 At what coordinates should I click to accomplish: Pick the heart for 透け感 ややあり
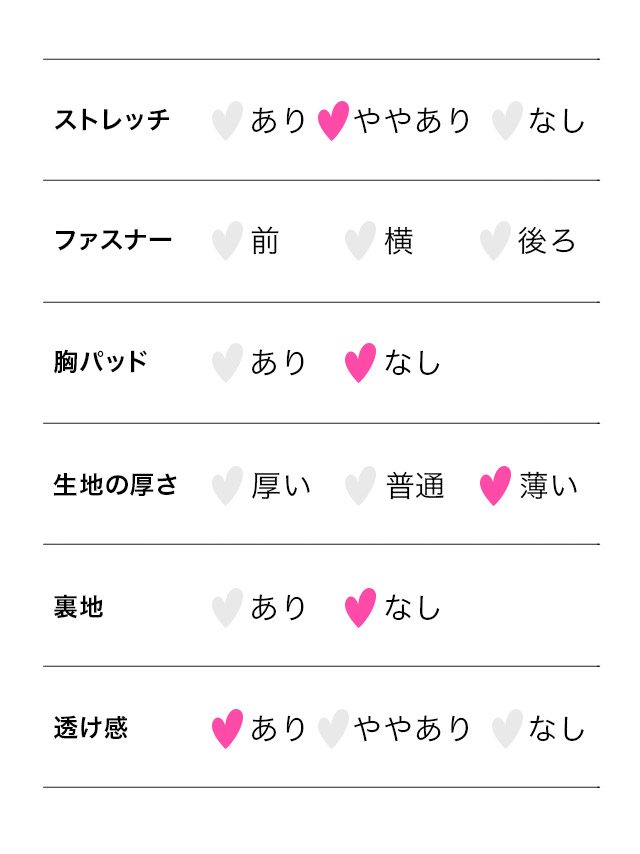pos(333,729)
